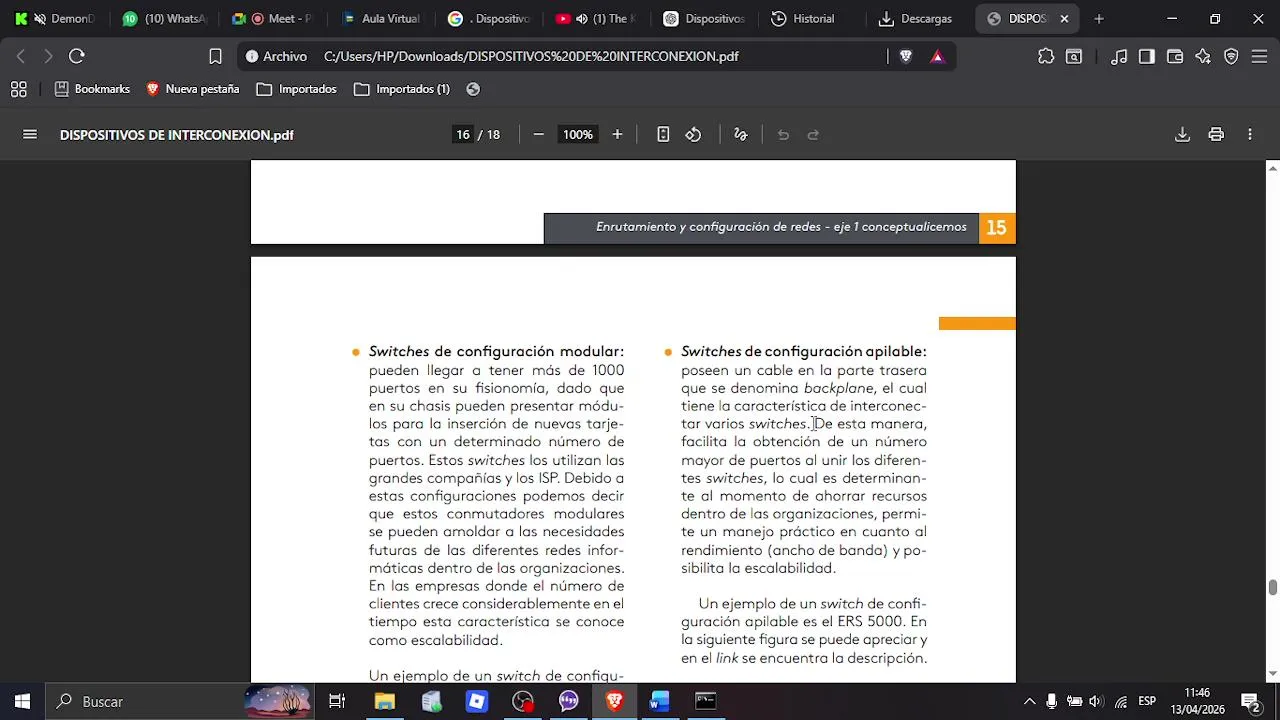Switch to the YouTube (1) The tab
Screen dimensions: 1280x720
point(597,19)
